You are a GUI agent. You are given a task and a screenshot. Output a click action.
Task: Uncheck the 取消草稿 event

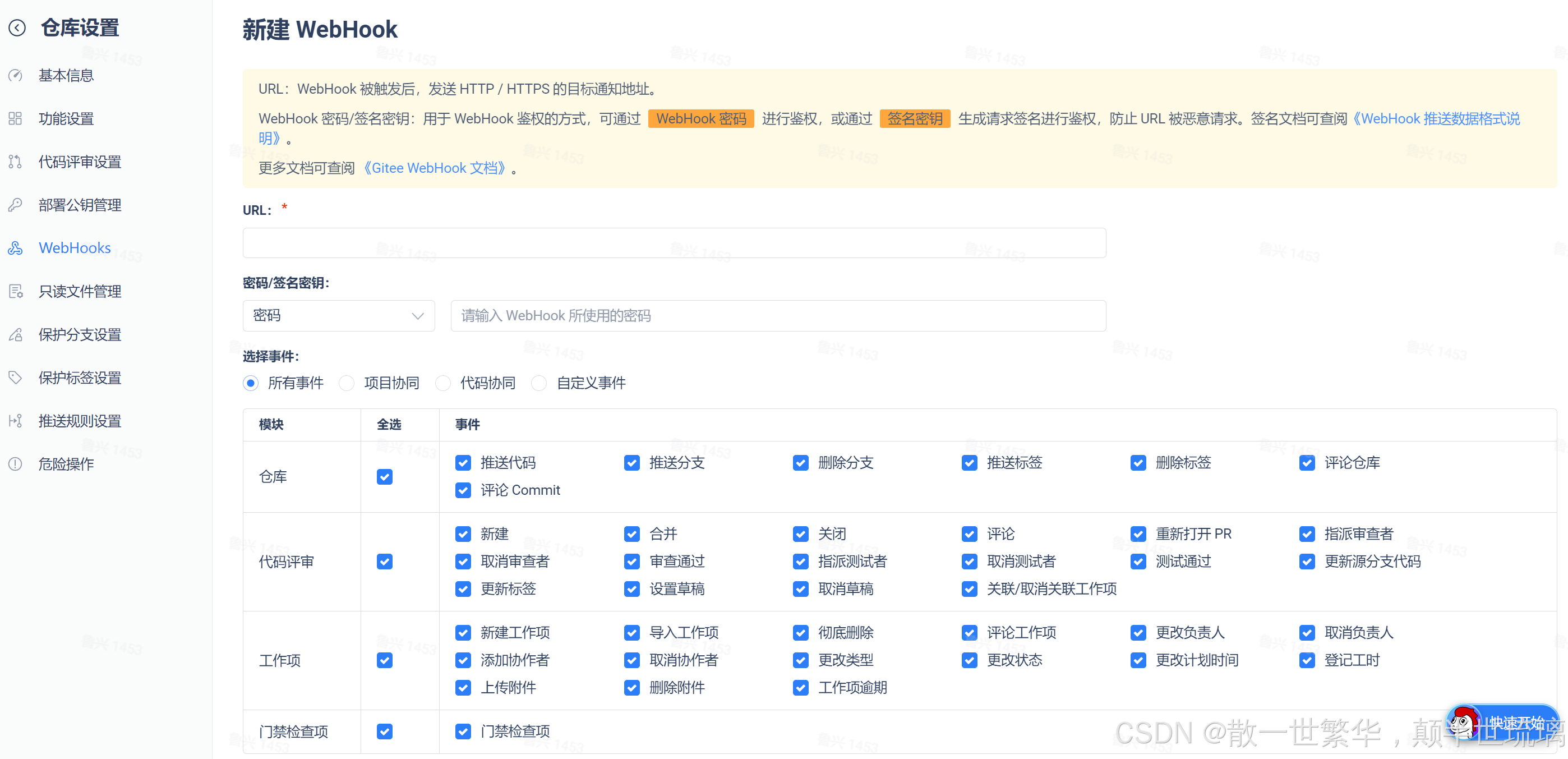800,589
